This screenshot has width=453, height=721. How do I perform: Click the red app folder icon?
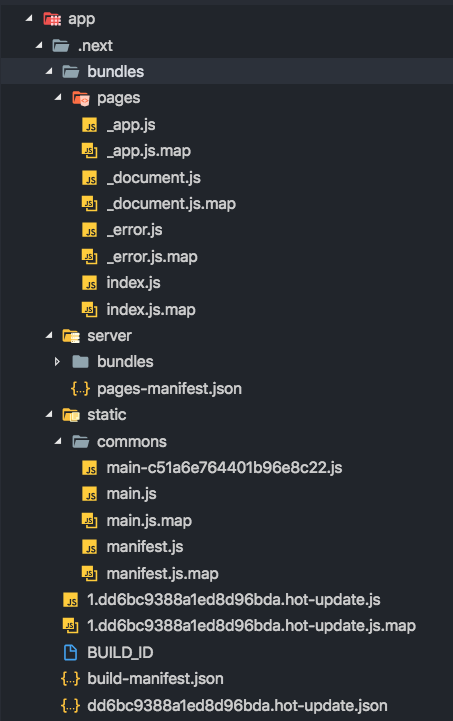pyautogui.click(x=52, y=19)
